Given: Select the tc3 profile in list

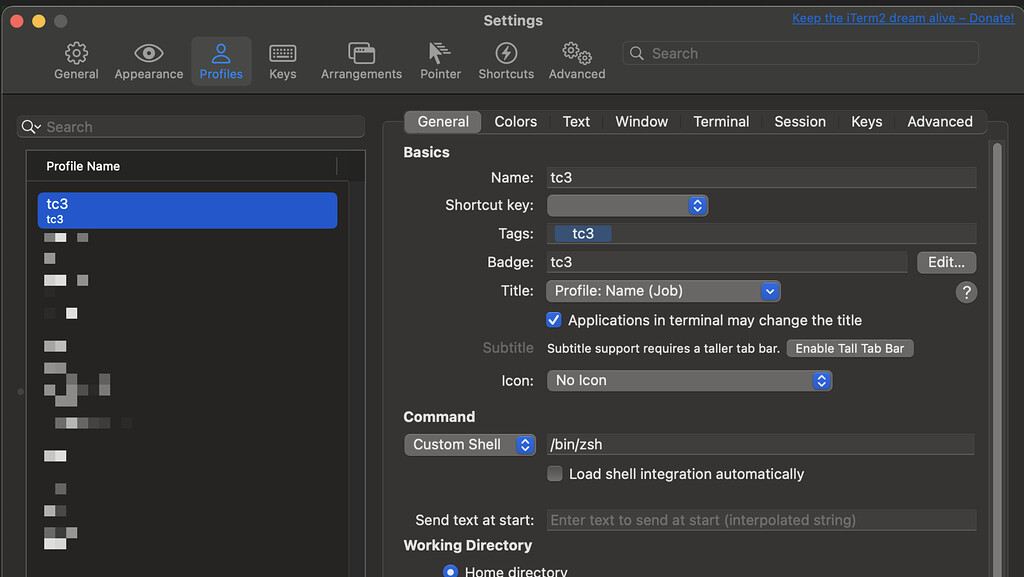Looking at the screenshot, I should (x=187, y=210).
